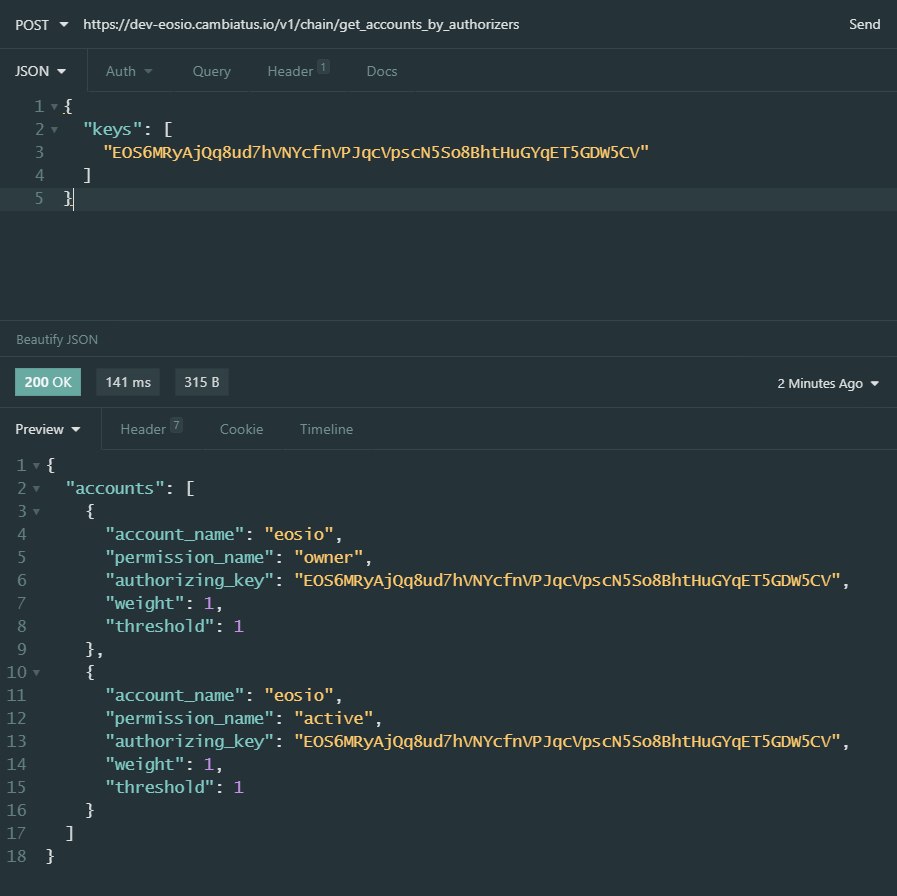Open the Docs tab
This screenshot has height=896, width=897.
coord(381,71)
